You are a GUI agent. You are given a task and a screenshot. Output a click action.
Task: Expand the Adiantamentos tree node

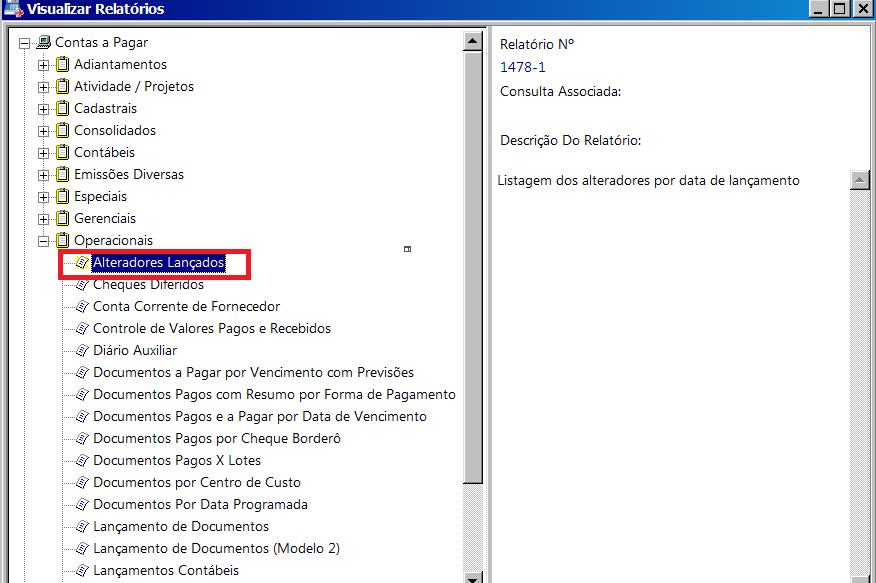[x=44, y=65]
